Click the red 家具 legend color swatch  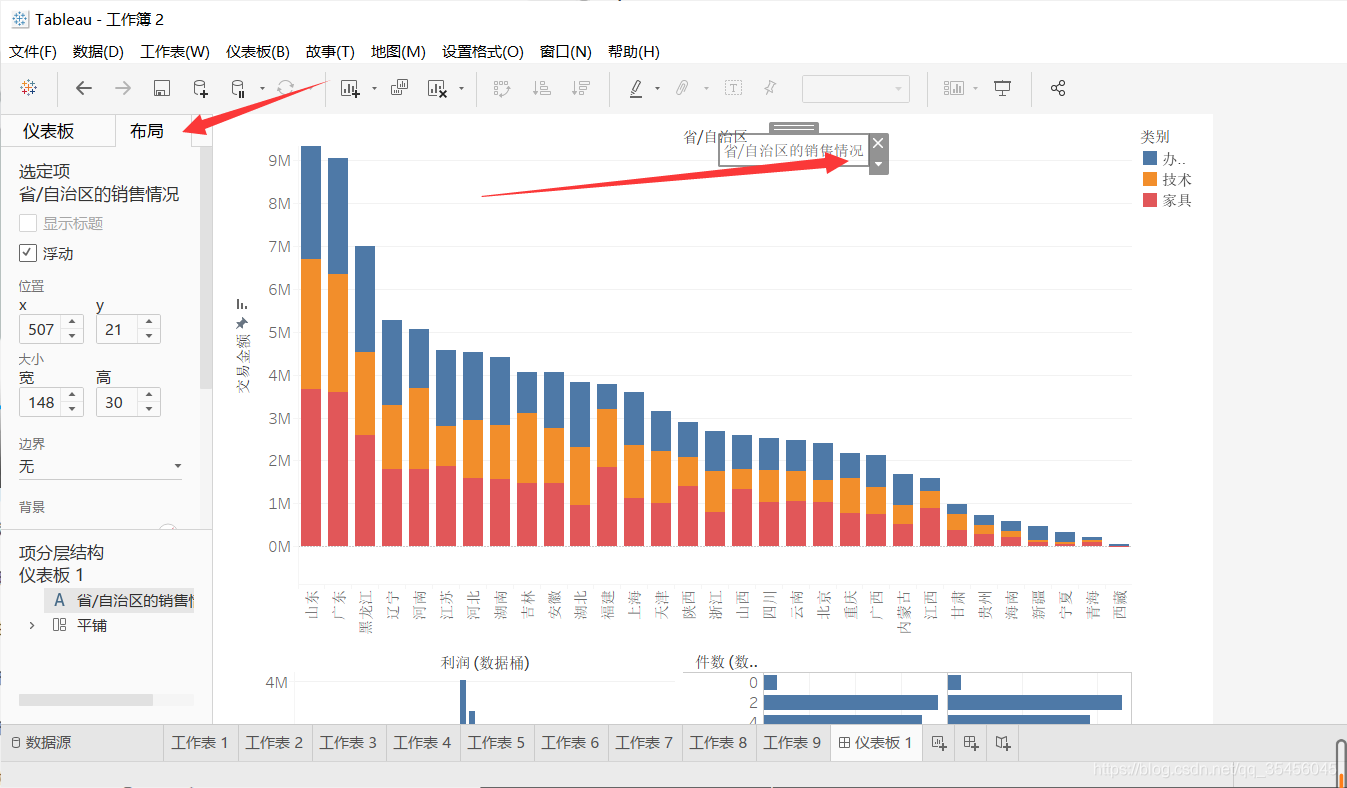[x=1149, y=200]
